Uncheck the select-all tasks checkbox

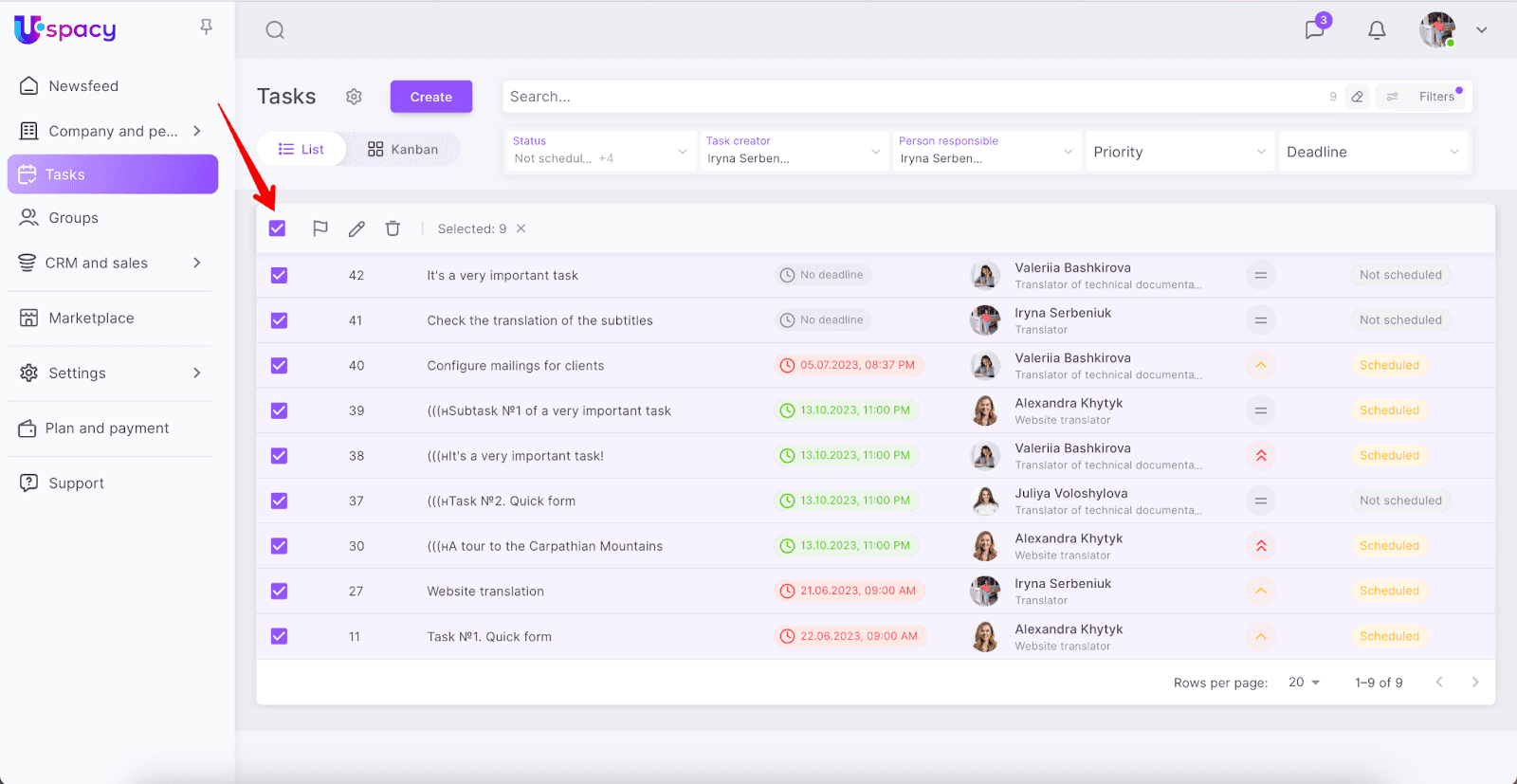tap(278, 228)
